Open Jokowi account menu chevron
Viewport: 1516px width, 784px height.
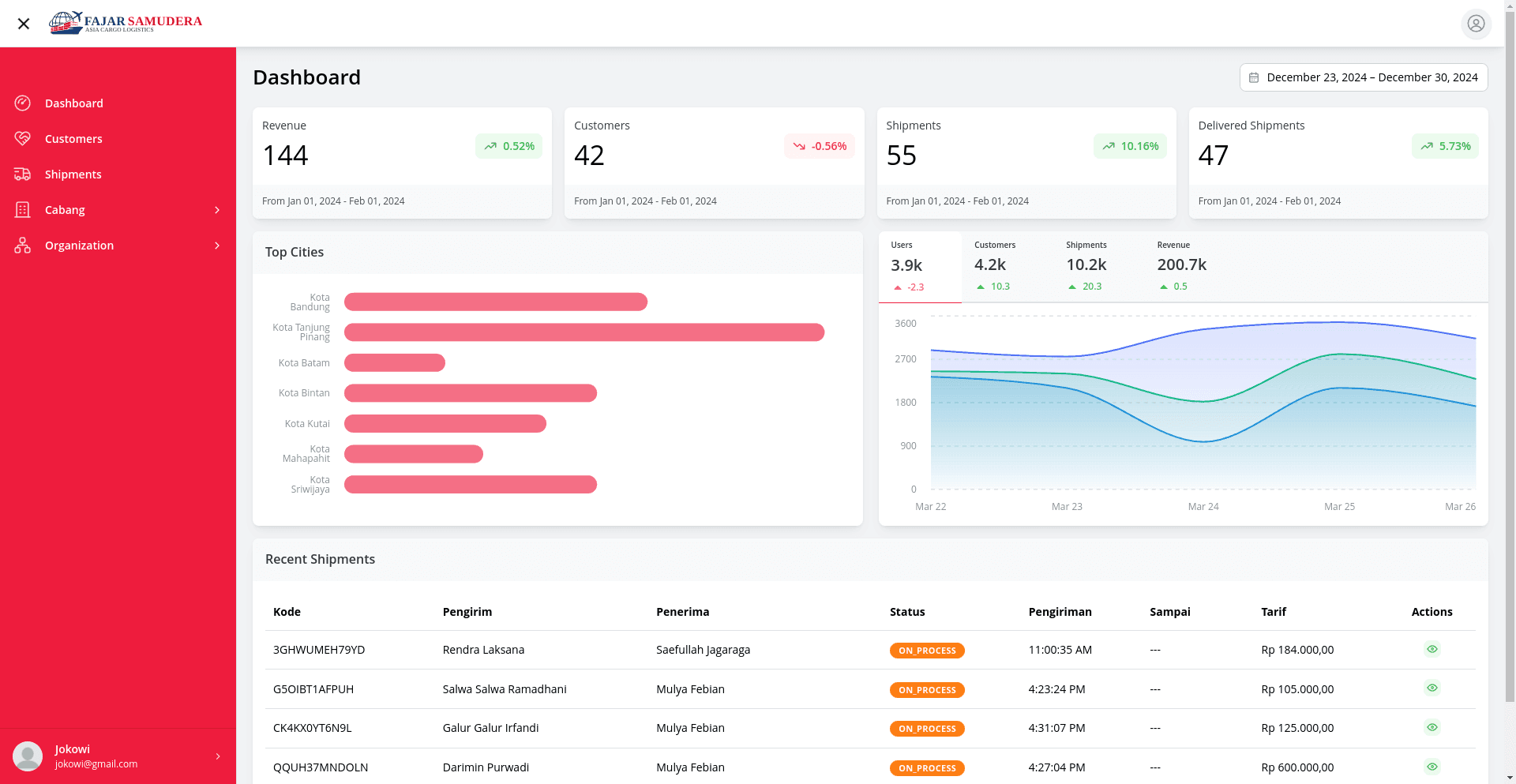[x=218, y=756]
